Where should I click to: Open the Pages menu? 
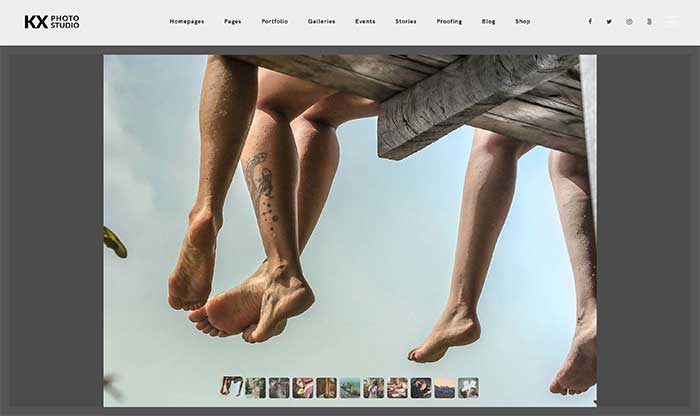[x=232, y=21]
